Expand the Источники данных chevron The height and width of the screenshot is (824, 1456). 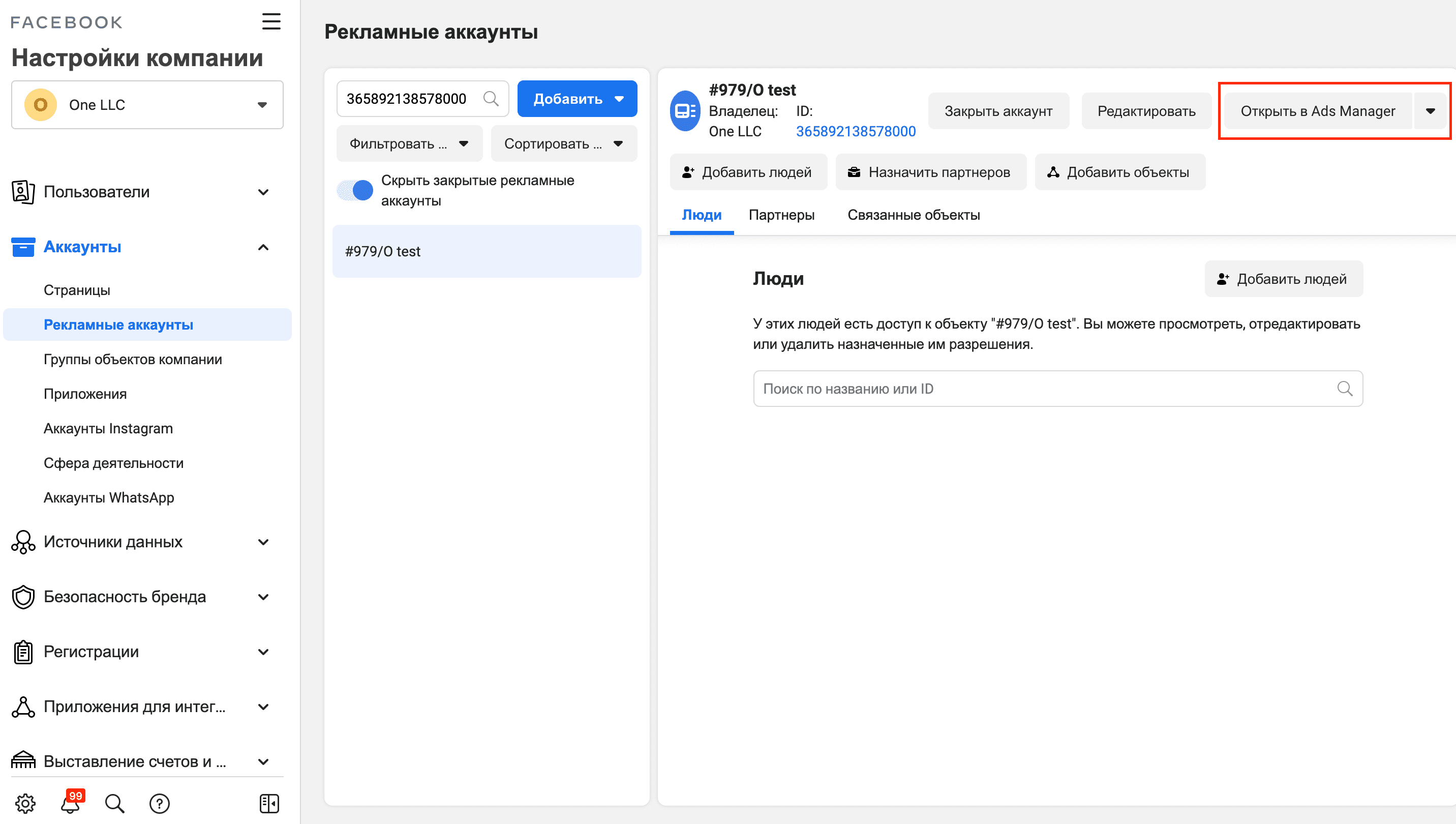pyautogui.click(x=263, y=542)
